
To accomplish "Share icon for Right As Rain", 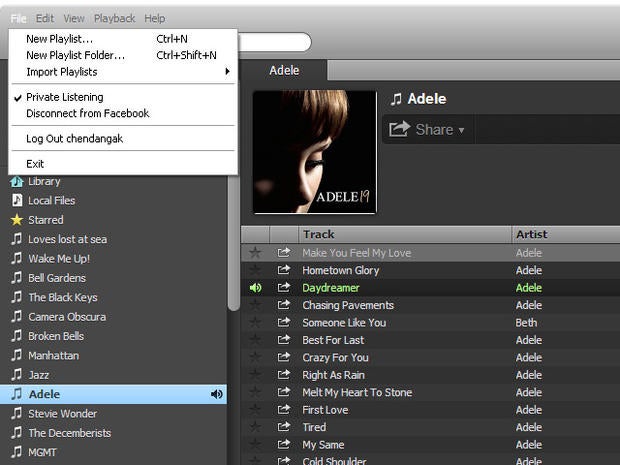I will point(284,374).
